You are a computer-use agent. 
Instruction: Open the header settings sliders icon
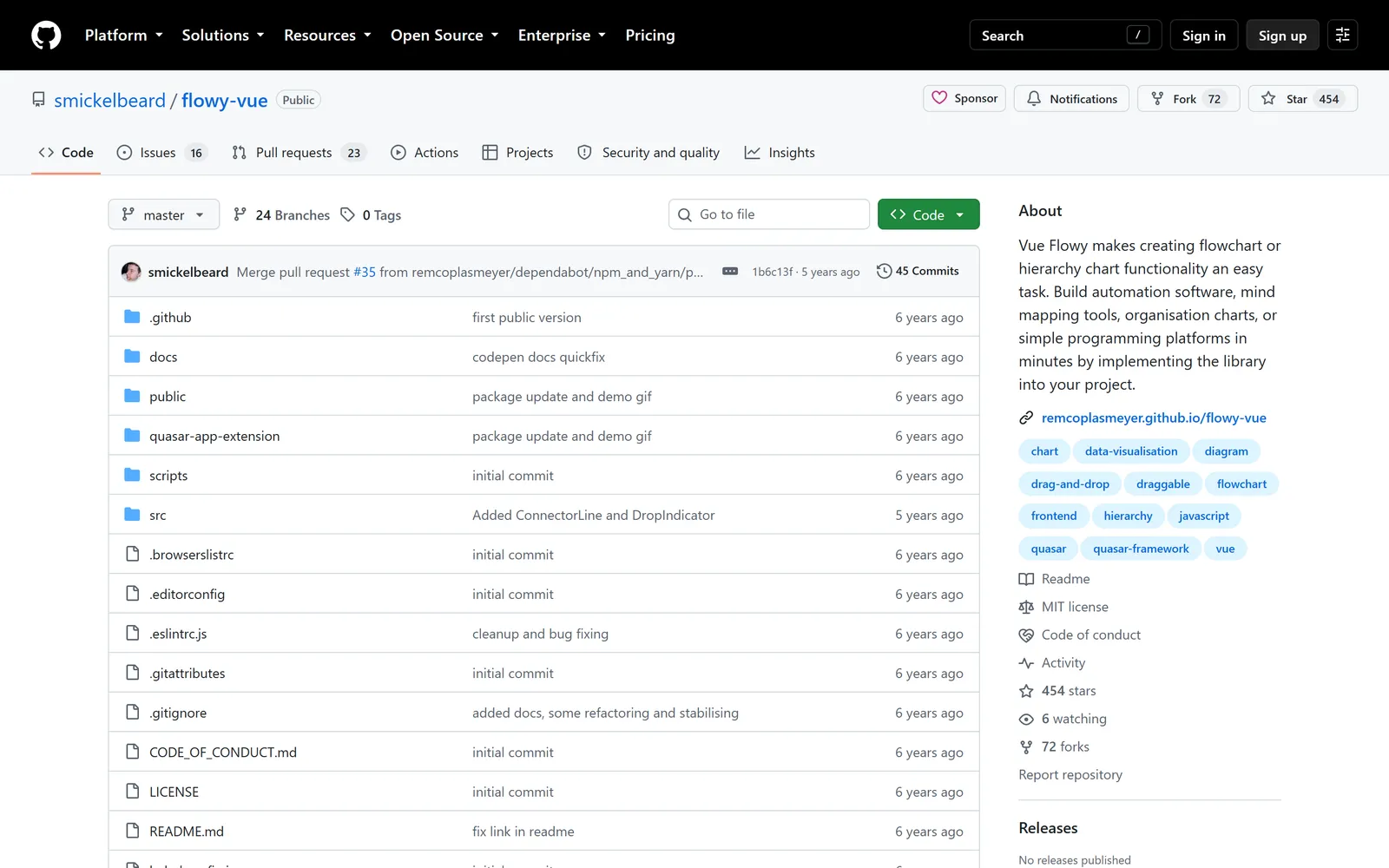click(x=1342, y=36)
